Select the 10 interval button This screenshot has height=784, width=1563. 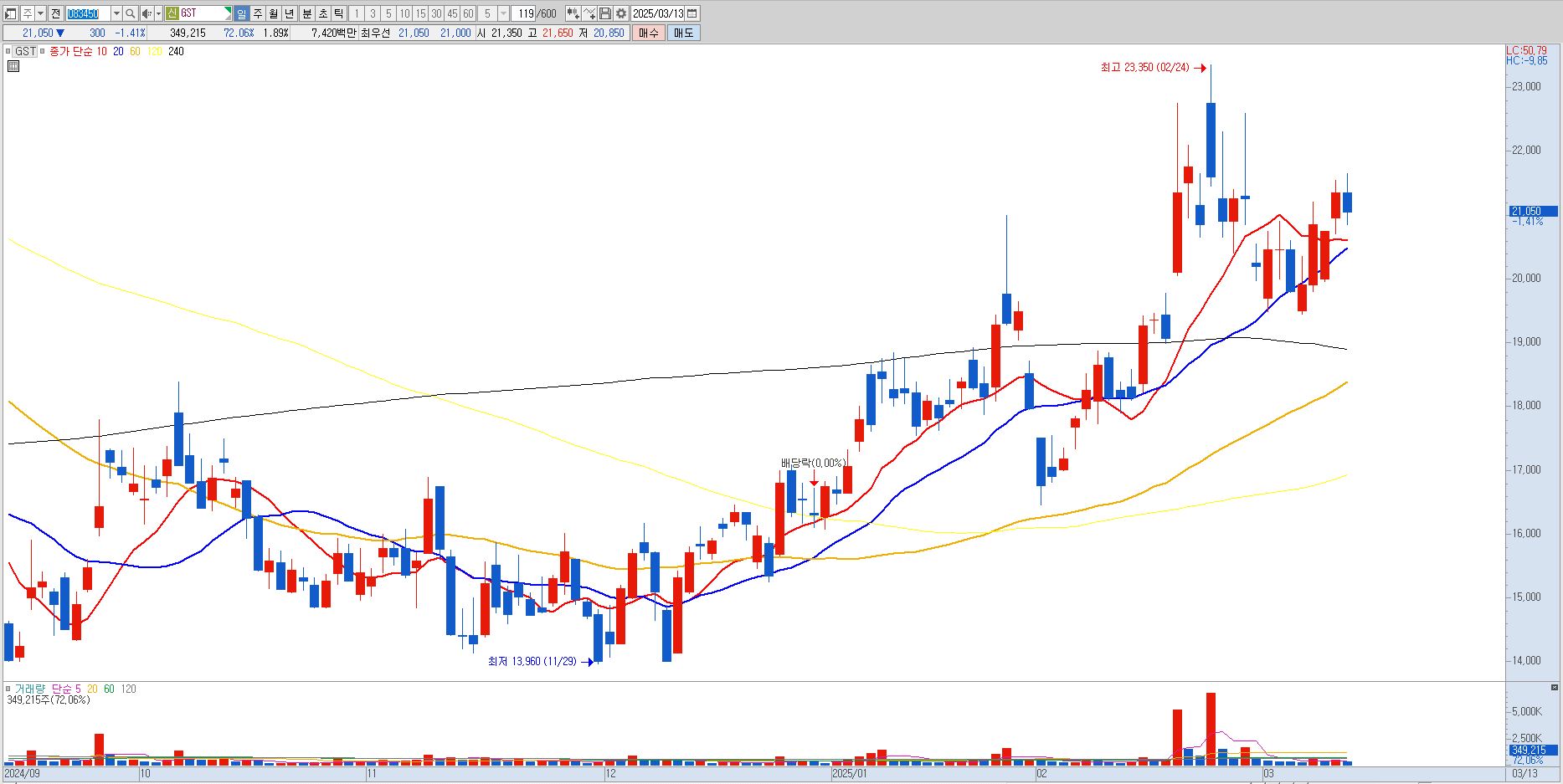coord(404,13)
